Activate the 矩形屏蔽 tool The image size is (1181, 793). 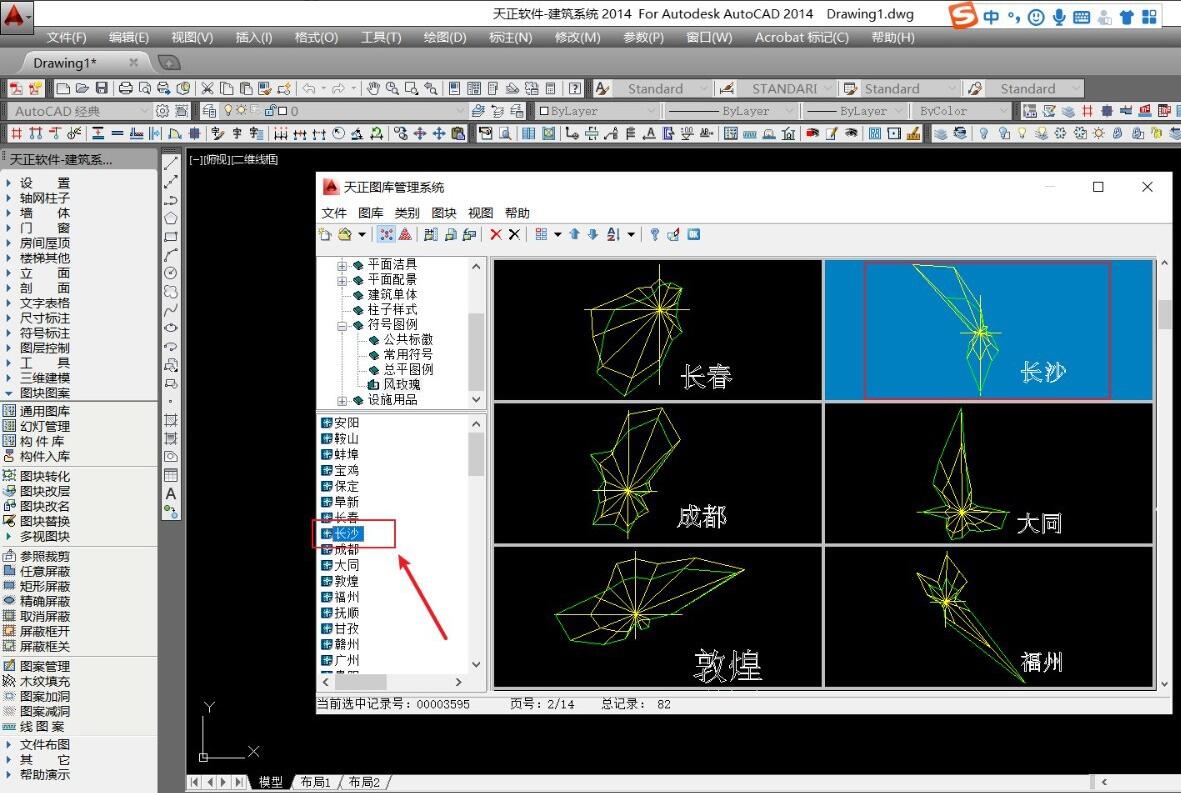[45, 586]
